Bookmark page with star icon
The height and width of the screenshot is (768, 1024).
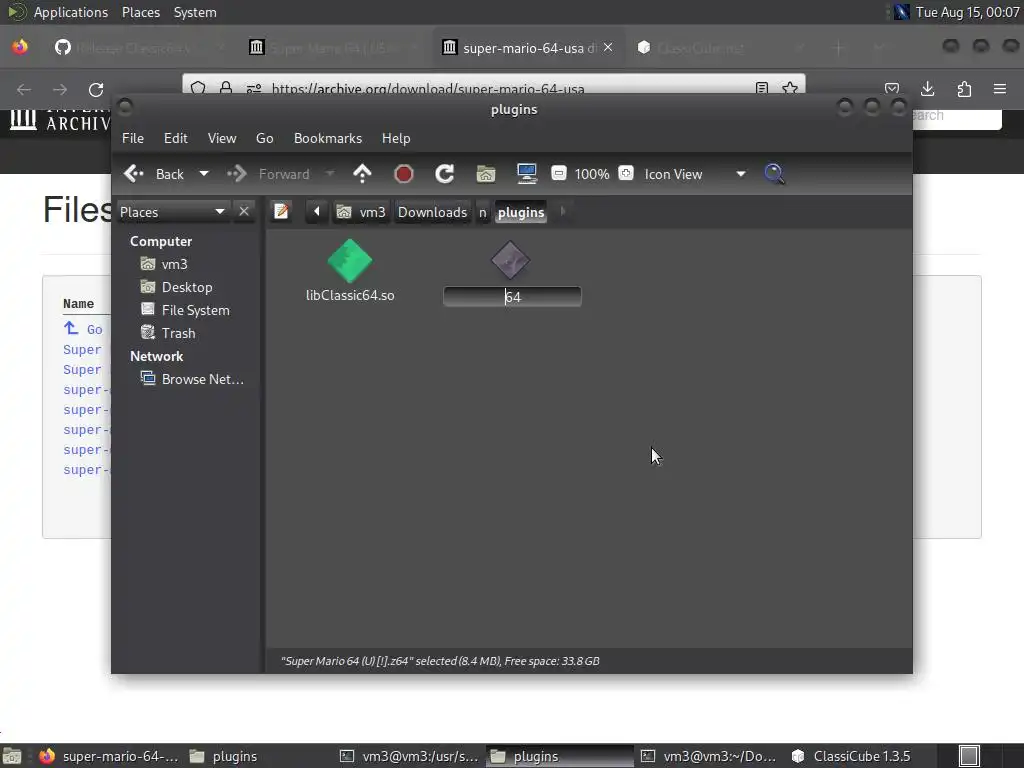790,88
